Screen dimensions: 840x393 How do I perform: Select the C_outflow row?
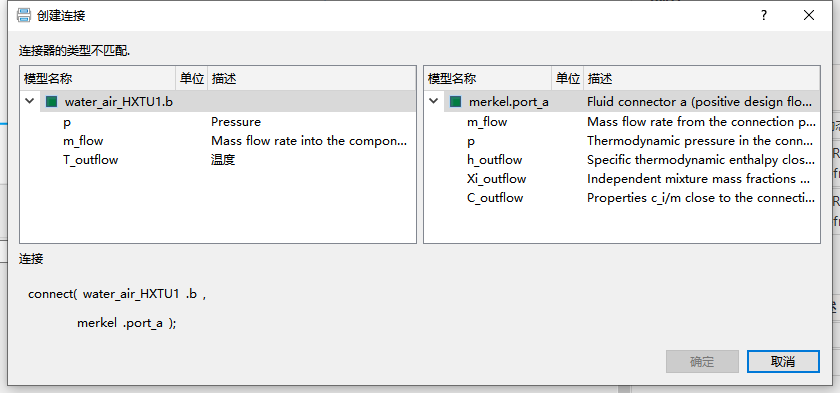622,198
